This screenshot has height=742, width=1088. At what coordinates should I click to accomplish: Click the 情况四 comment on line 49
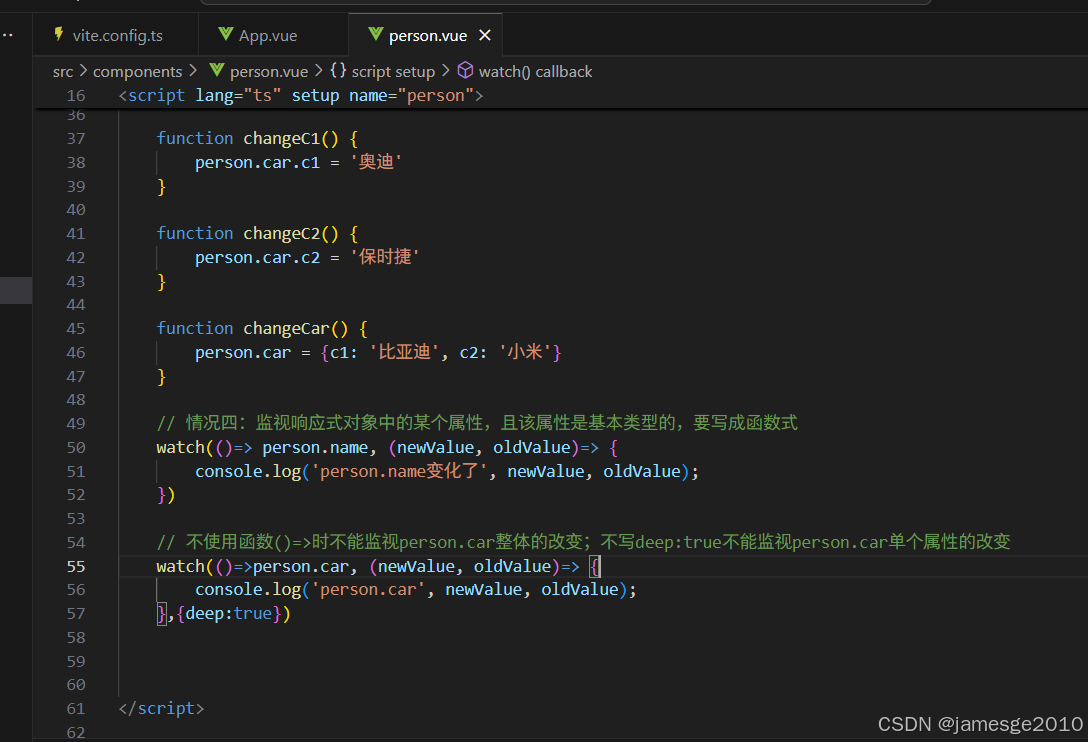477,423
